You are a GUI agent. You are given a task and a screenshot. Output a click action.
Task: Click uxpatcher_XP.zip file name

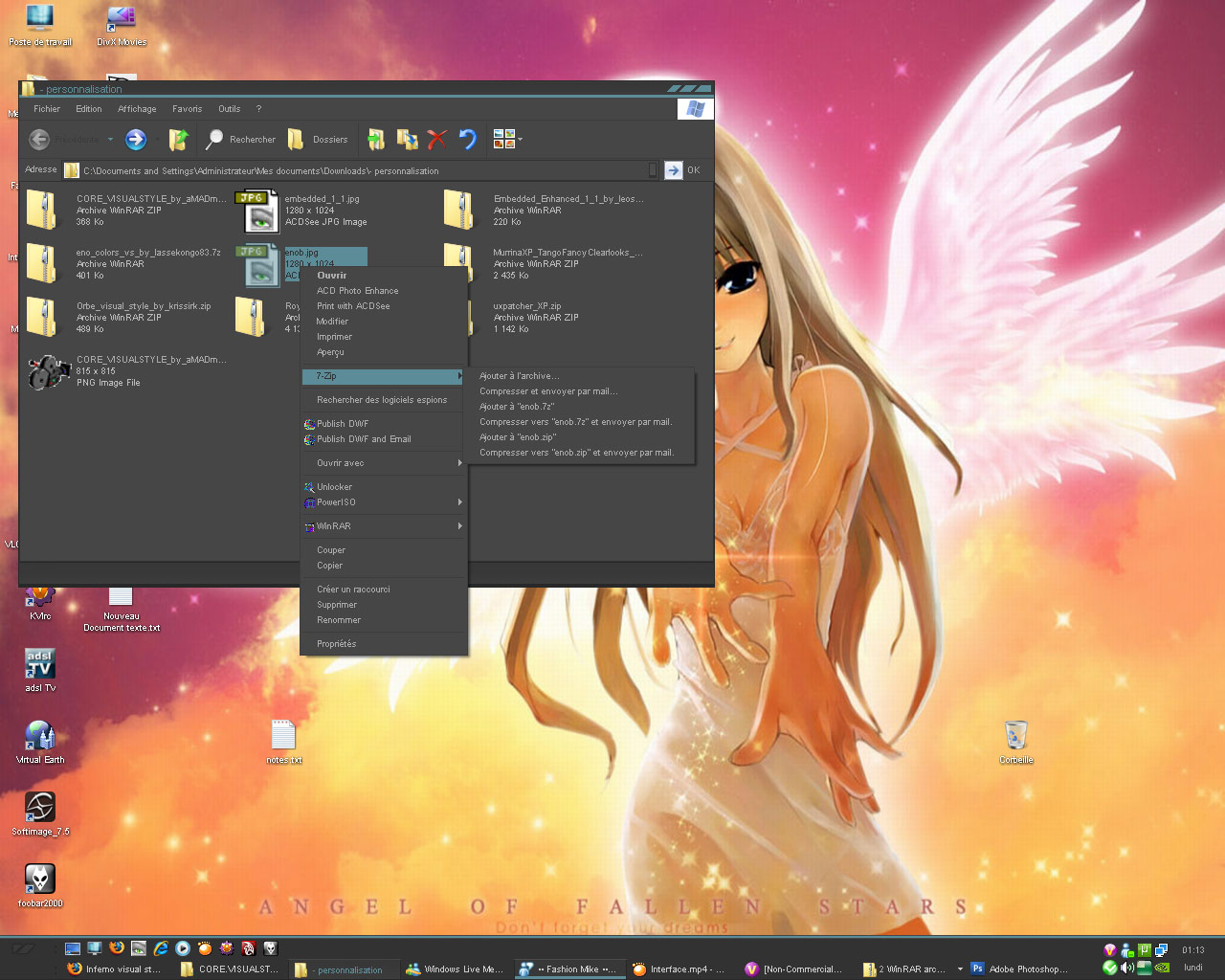click(x=527, y=306)
